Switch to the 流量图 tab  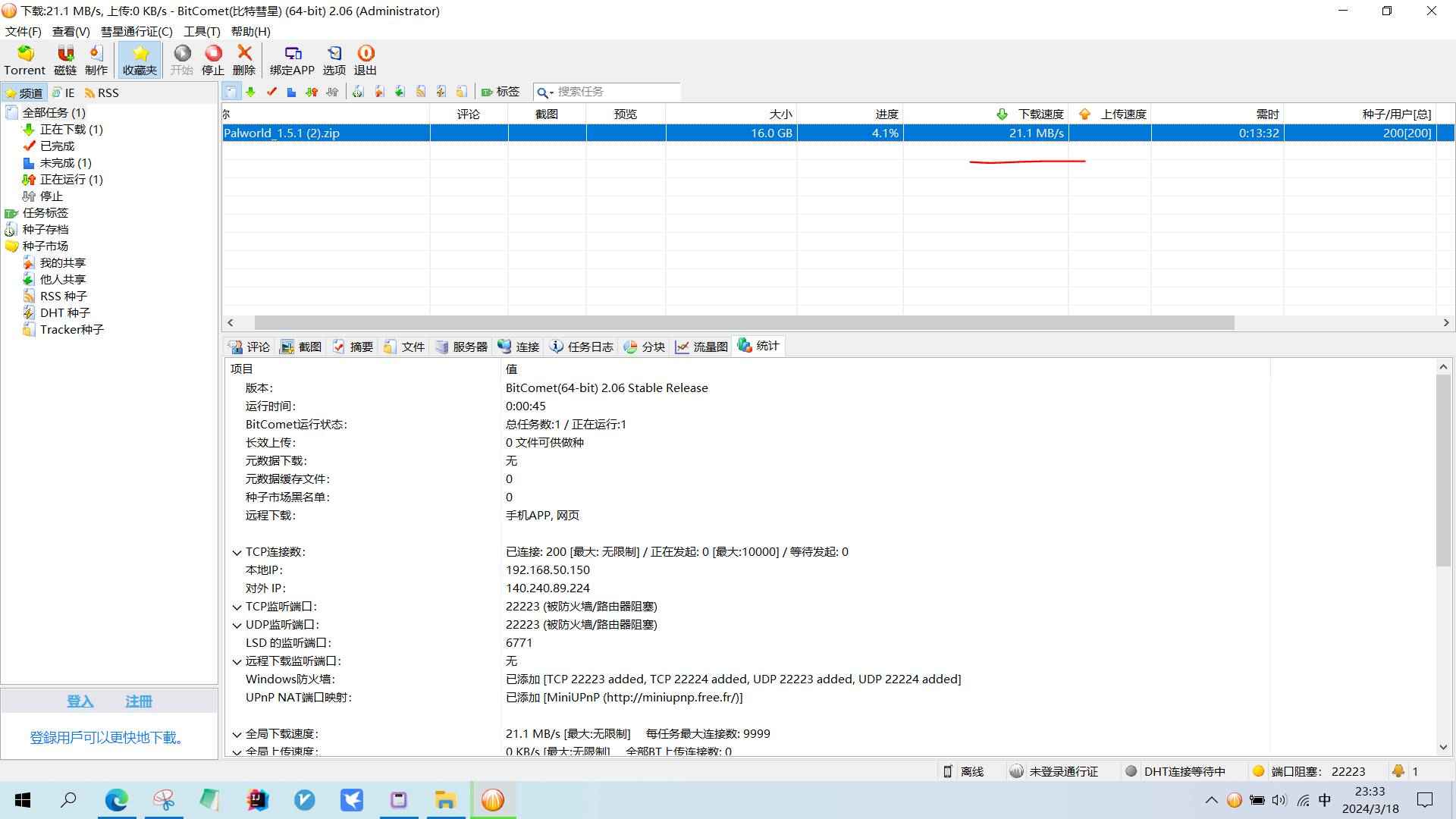click(701, 347)
